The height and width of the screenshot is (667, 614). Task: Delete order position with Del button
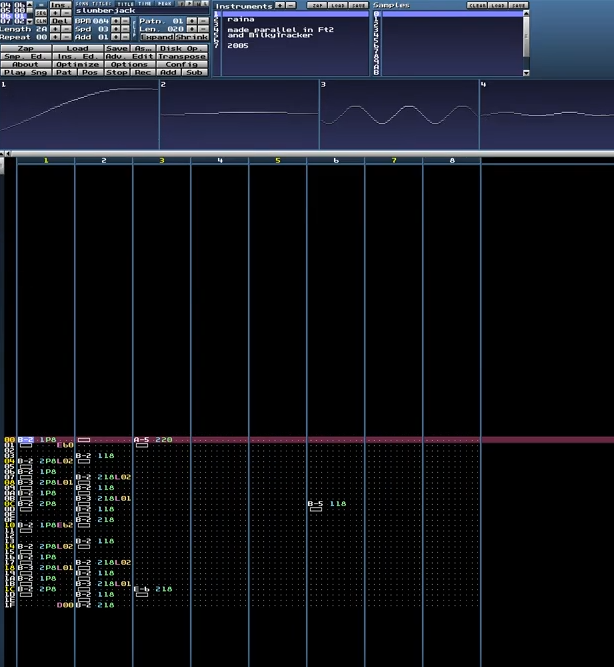pyautogui.click(x=60, y=21)
